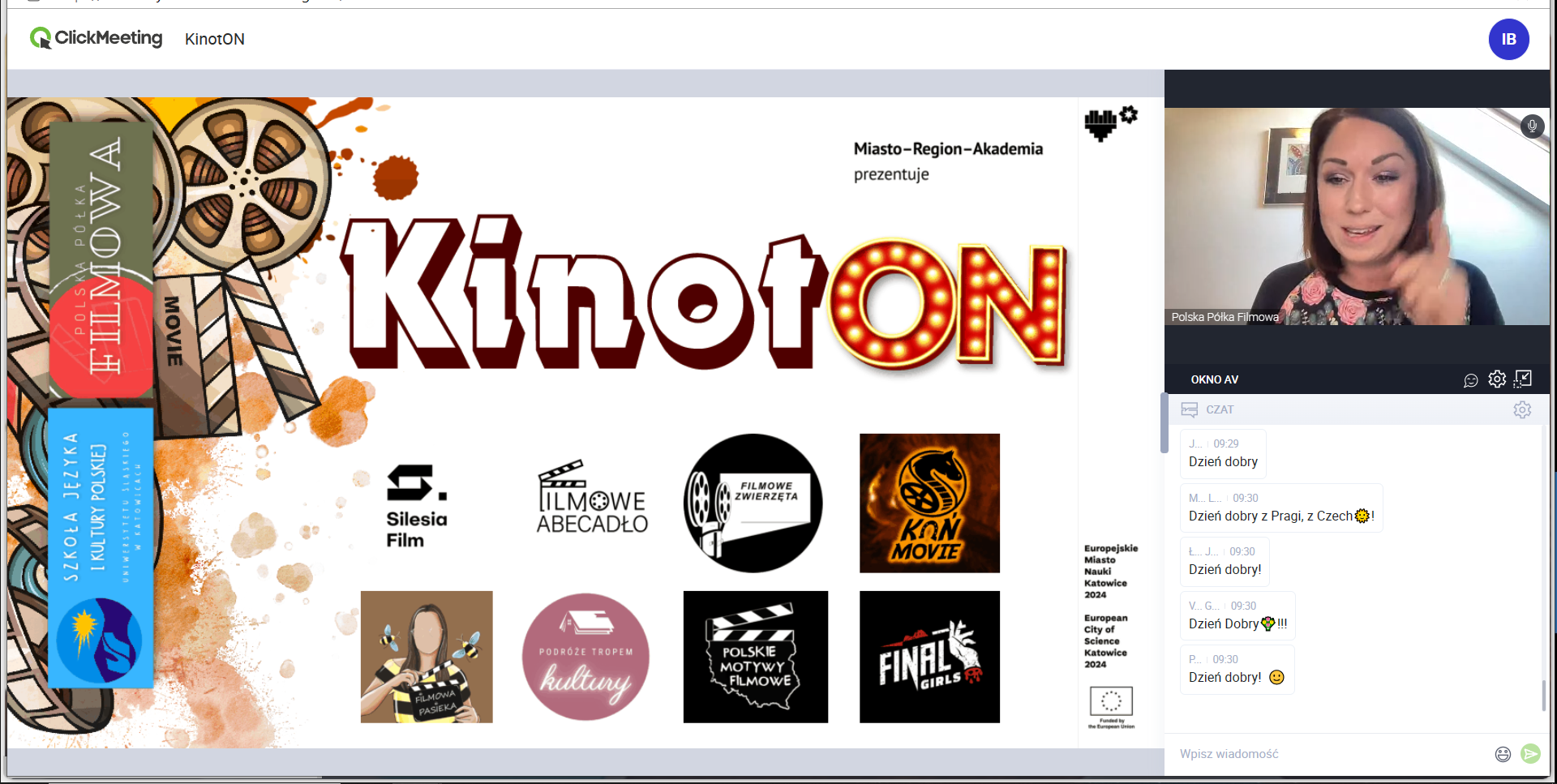Click the Polskie Motywy Filmowe logo
This screenshot has width=1557, height=784.
coord(756,657)
